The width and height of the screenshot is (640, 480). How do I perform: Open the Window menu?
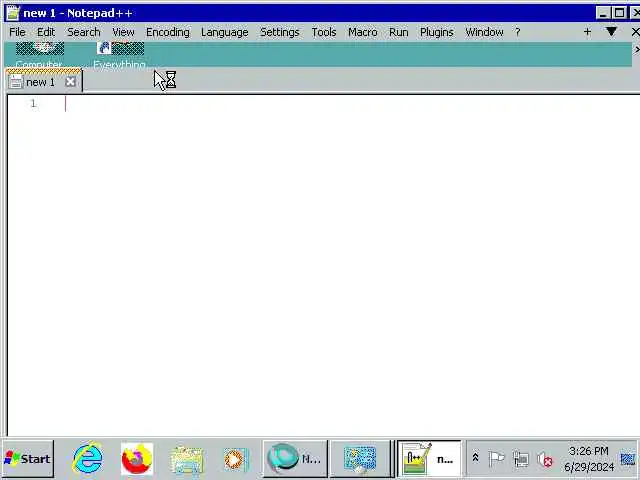tap(484, 32)
